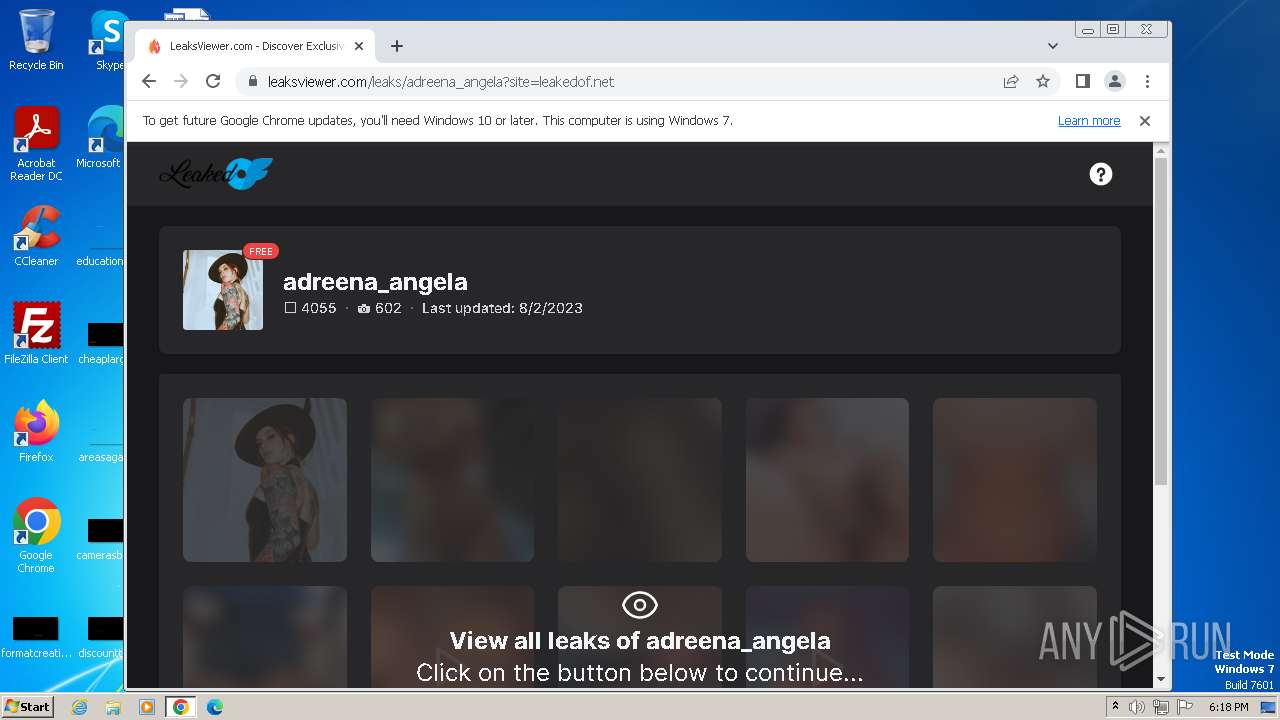The height and width of the screenshot is (720, 1280).
Task: Dismiss the Chrome update notification bar
Action: point(1145,121)
